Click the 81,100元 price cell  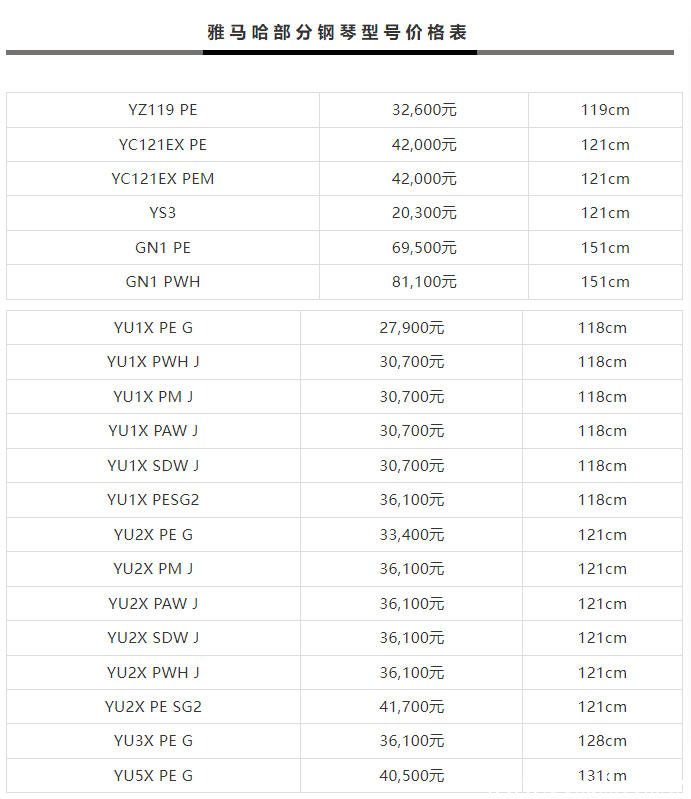tap(424, 282)
